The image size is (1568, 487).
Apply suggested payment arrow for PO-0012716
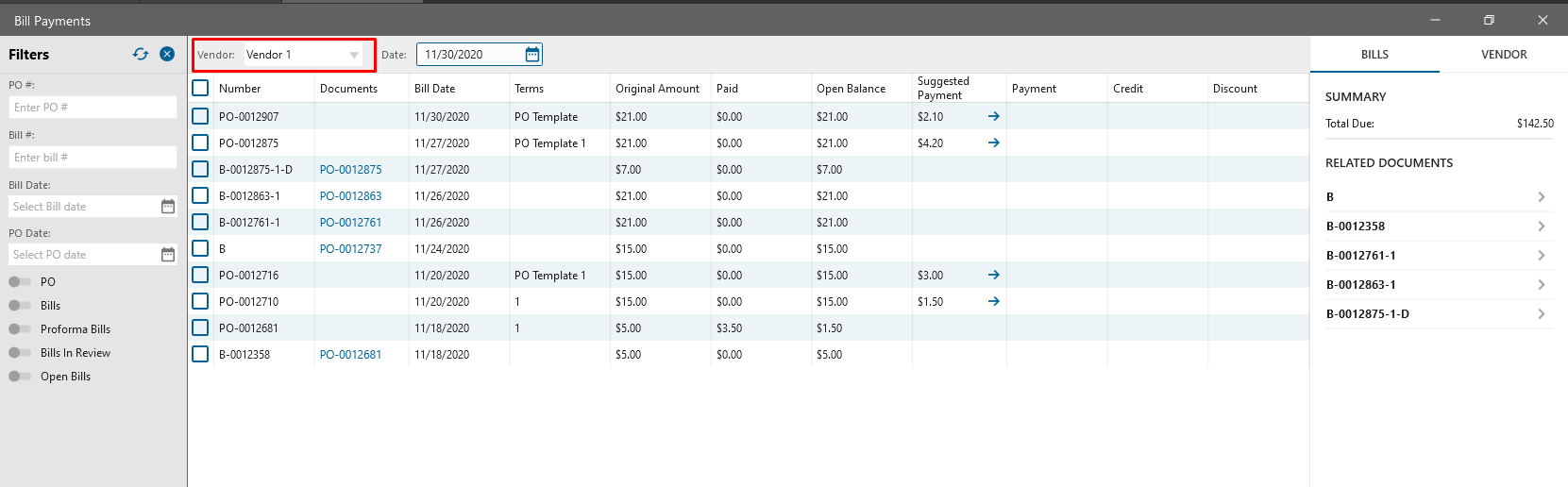pos(993,275)
